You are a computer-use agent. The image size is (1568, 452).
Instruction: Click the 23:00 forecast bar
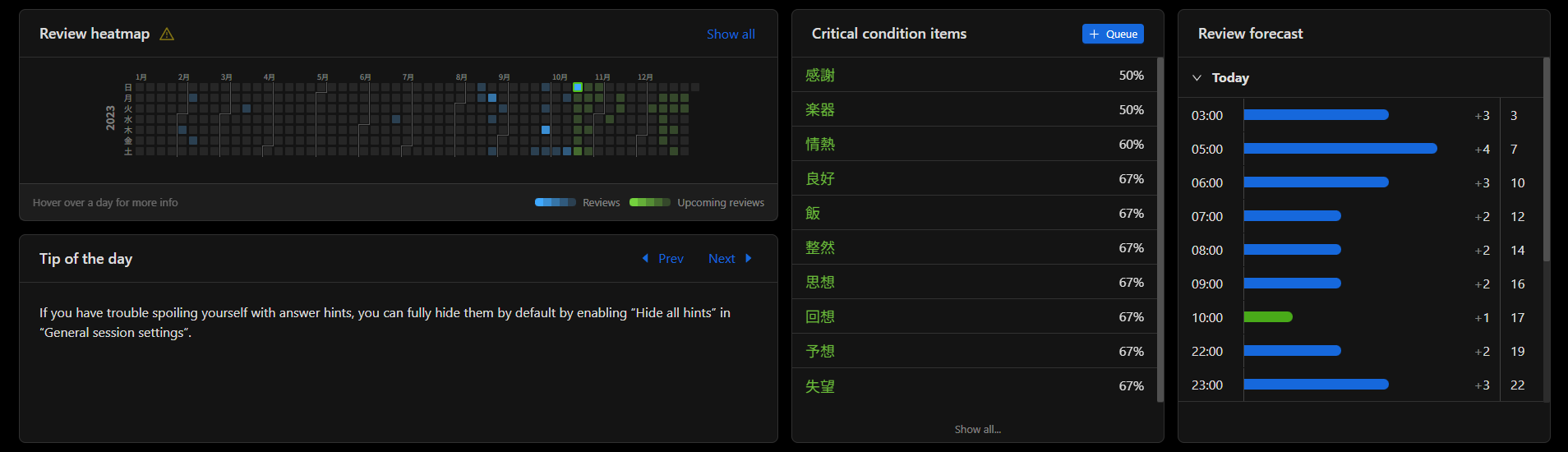coord(1316,385)
